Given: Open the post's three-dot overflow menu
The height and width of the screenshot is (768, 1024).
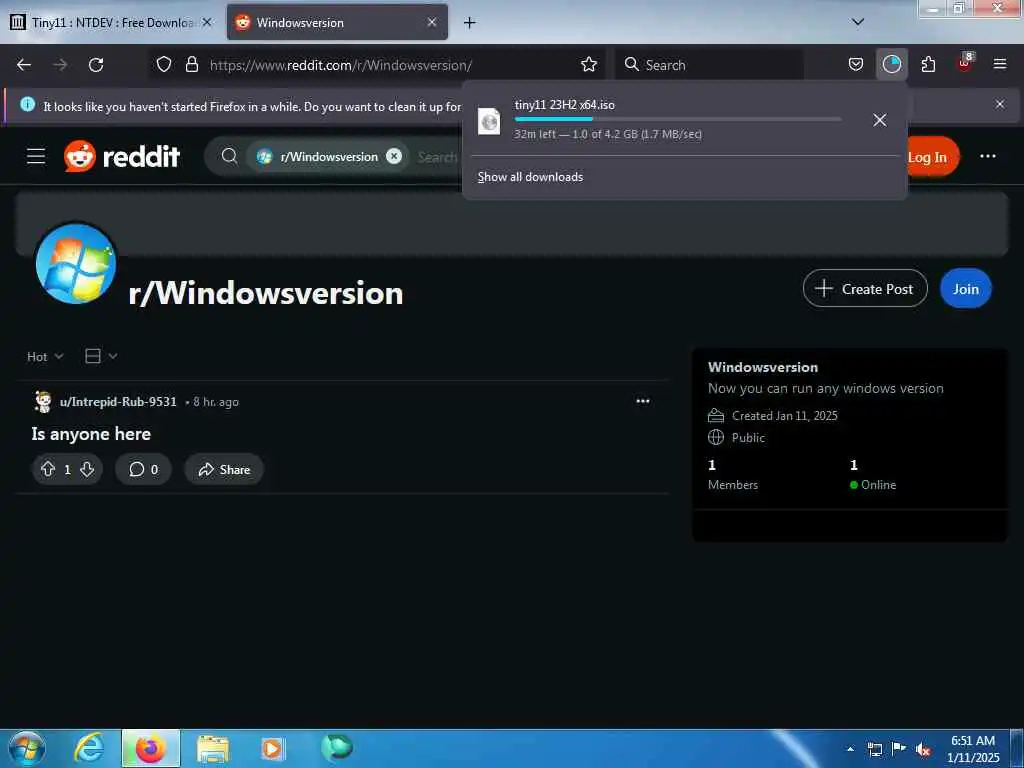Looking at the screenshot, I should click(643, 401).
